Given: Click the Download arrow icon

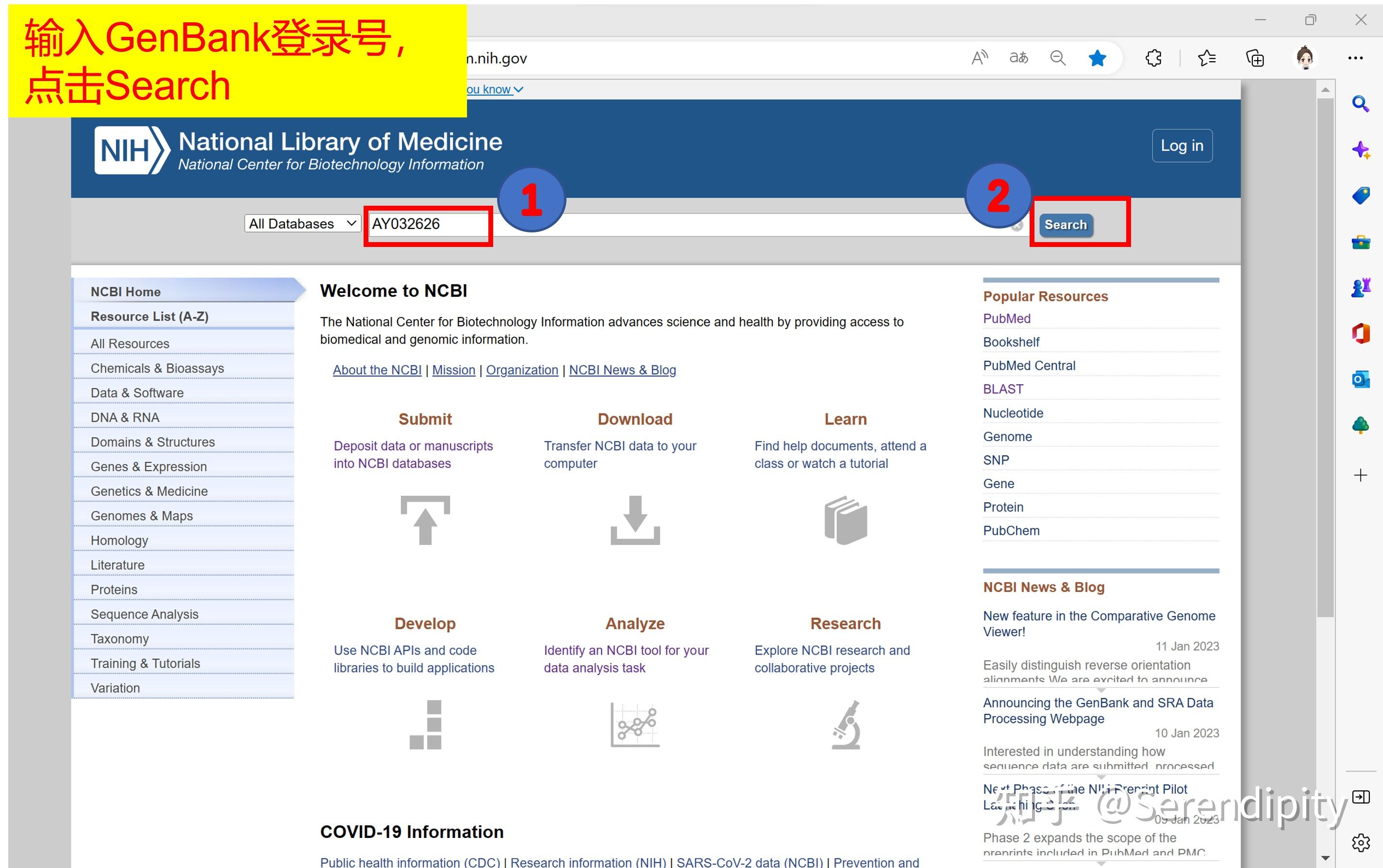Looking at the screenshot, I should click(634, 520).
